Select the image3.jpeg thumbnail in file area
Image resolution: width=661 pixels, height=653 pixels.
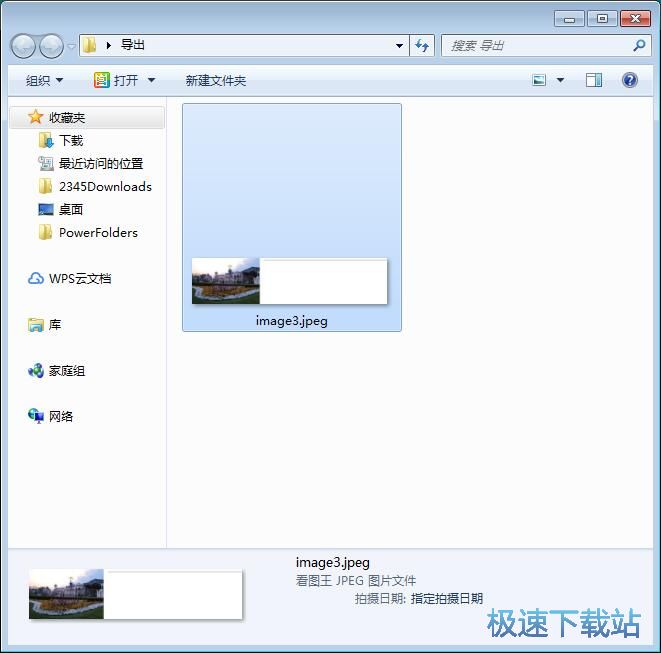289,281
